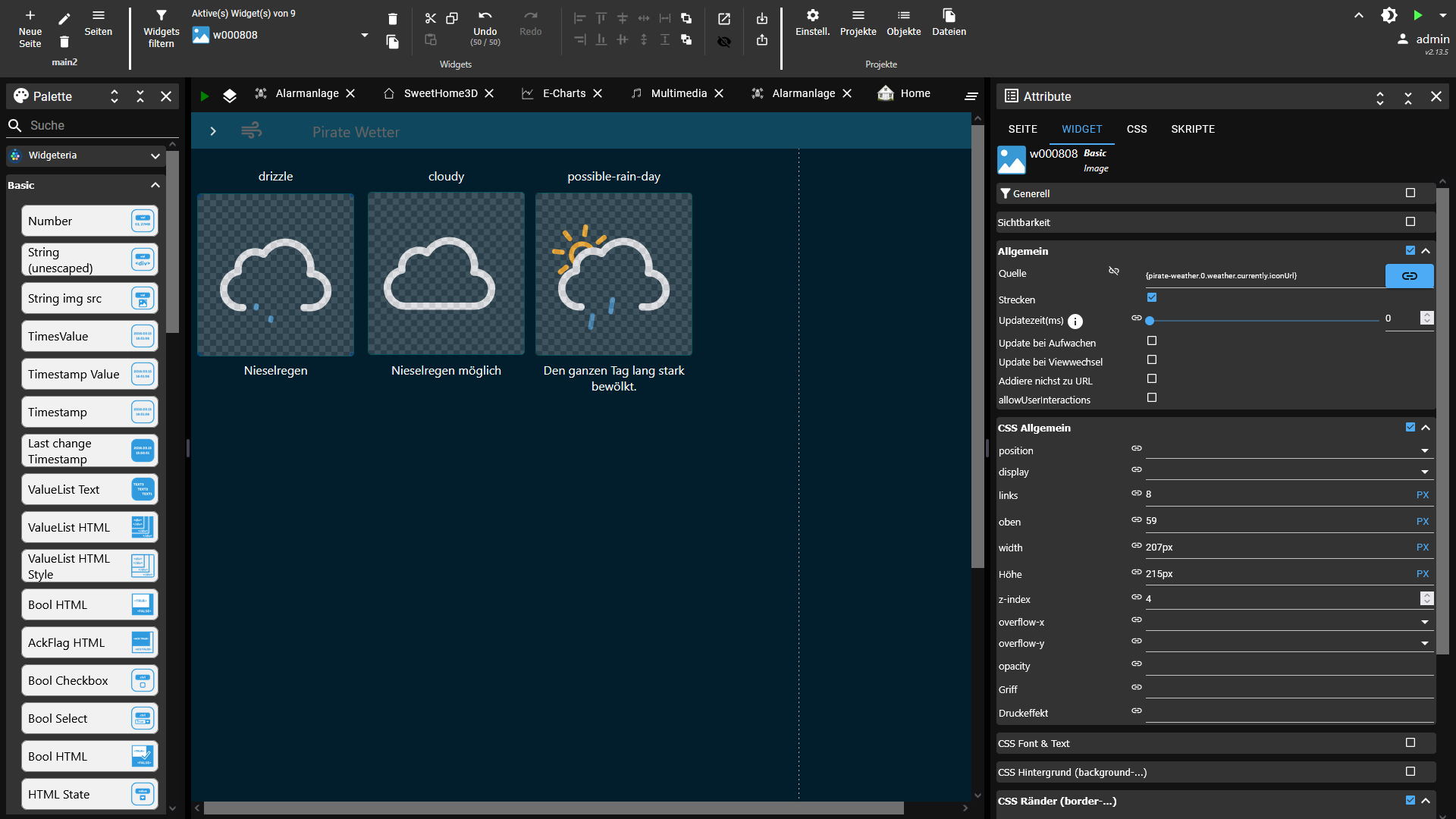Click the blue Quelle link button
The width and height of the screenshot is (1456, 819).
(1409, 276)
